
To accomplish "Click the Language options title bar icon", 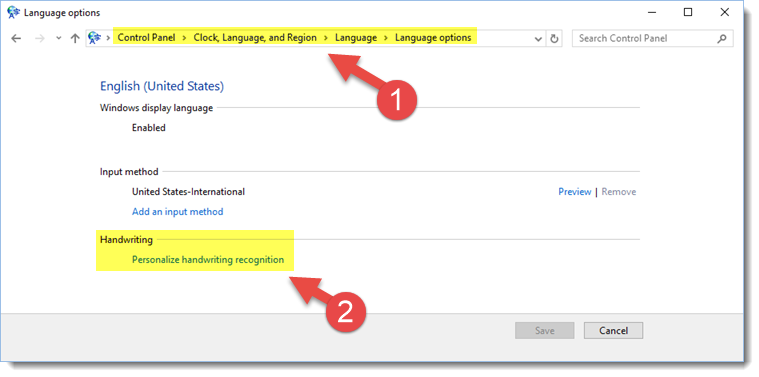I will [x=14, y=12].
